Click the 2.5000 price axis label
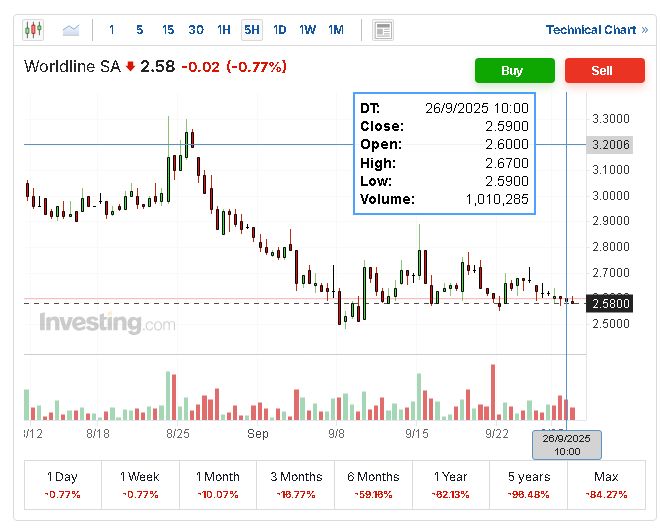 pos(611,324)
